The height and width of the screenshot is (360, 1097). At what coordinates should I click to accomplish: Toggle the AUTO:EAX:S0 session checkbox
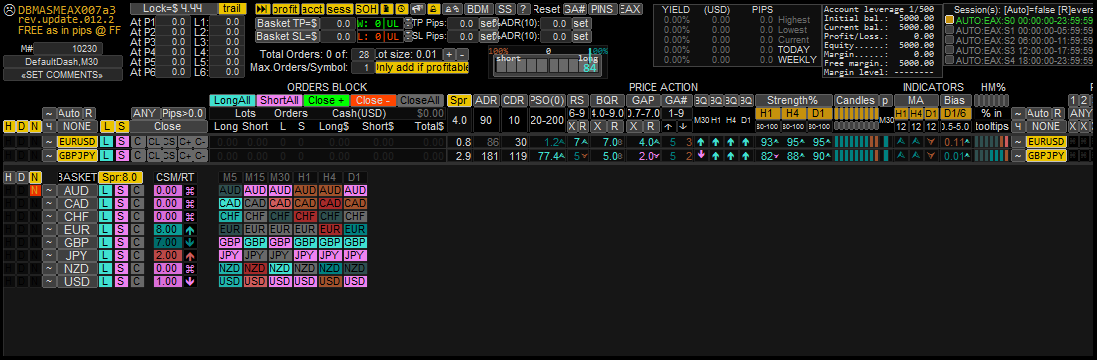949,20
